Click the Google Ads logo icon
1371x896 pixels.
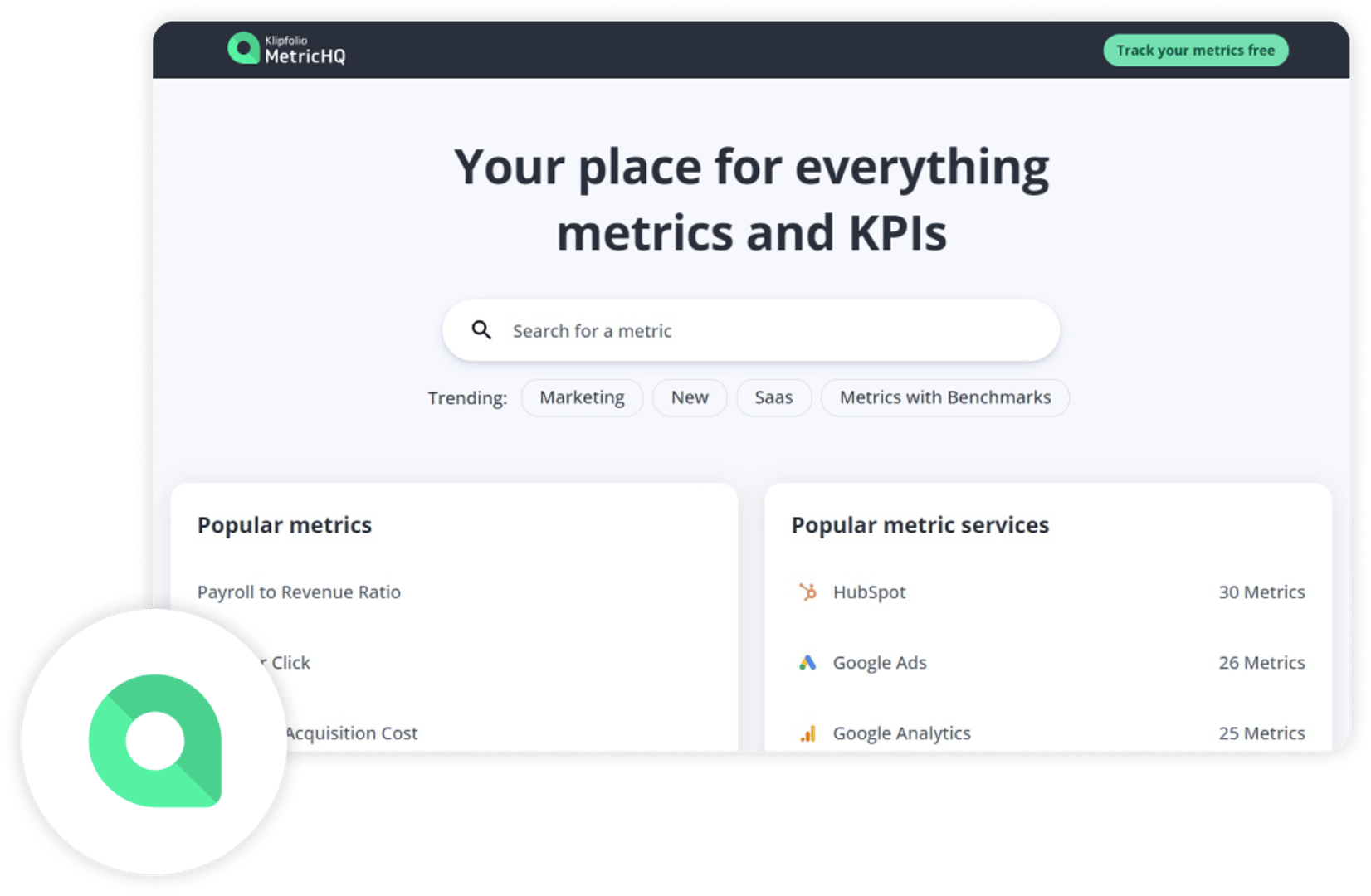[807, 662]
